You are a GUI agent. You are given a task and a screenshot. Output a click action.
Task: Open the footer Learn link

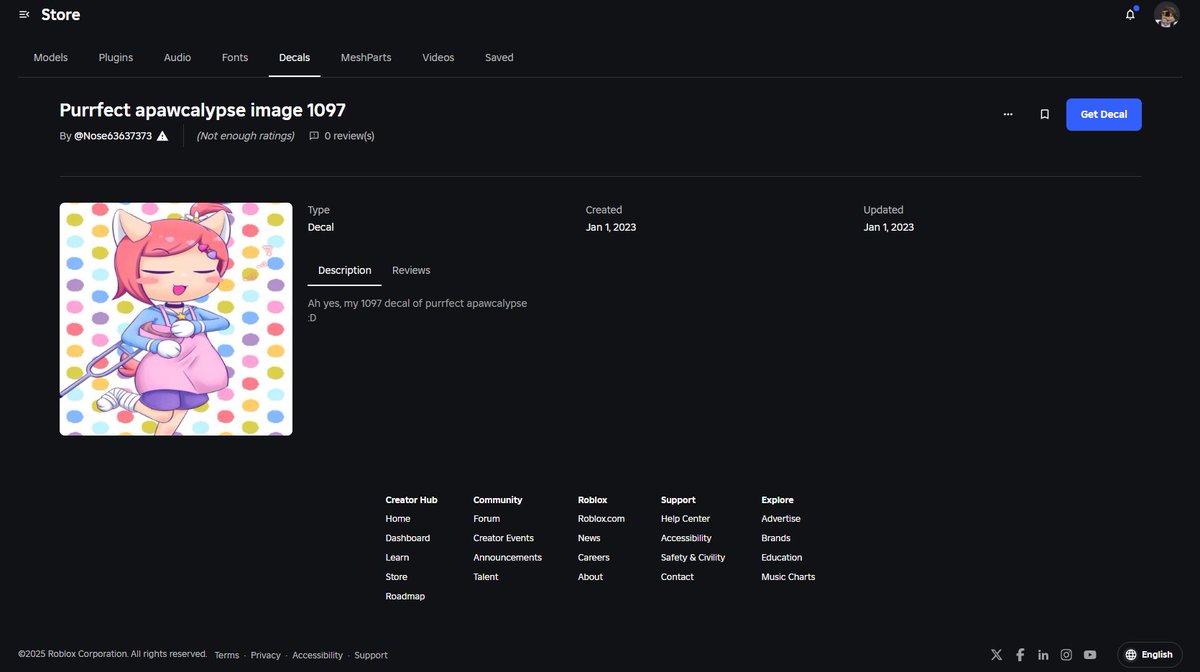click(x=397, y=558)
